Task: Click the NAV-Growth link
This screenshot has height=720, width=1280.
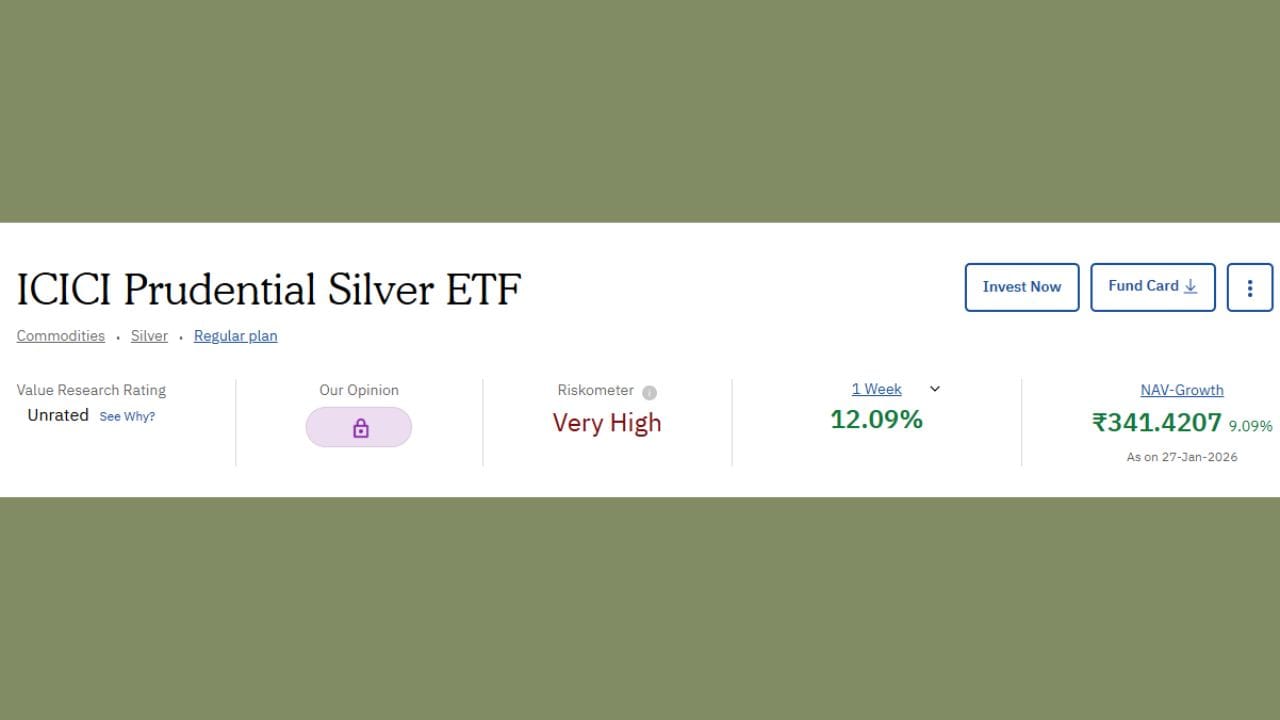Action: [x=1182, y=390]
